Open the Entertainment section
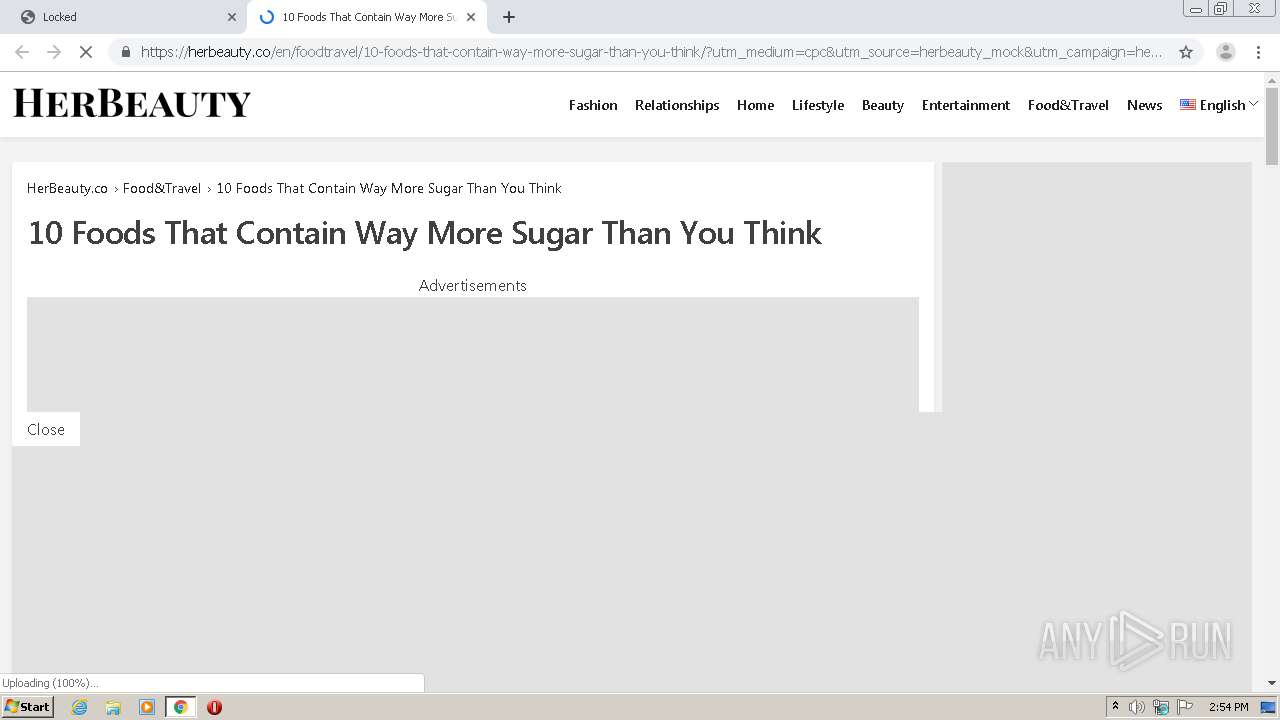Screen dimensions: 1280x720 click(966, 105)
